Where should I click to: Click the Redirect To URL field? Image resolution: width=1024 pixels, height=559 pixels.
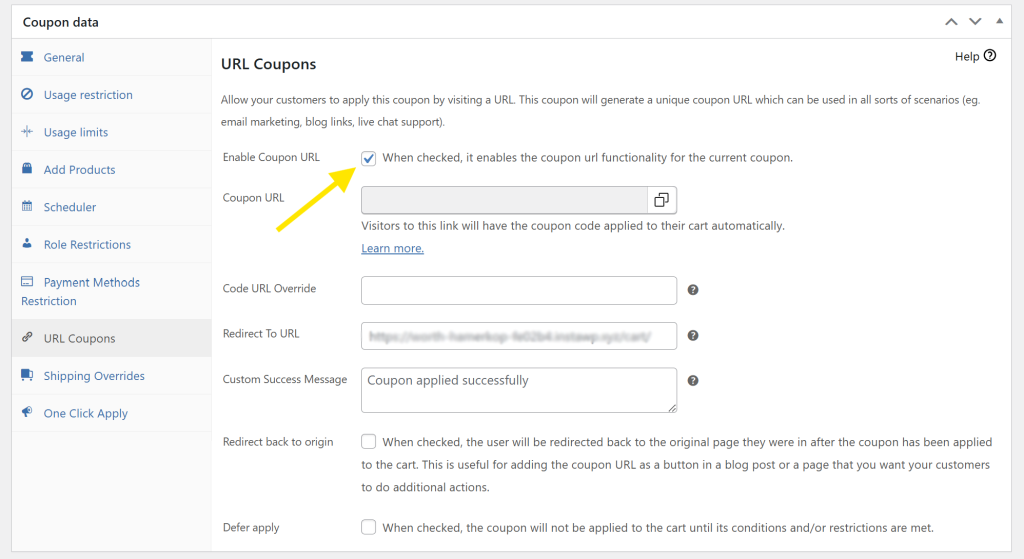(519, 336)
